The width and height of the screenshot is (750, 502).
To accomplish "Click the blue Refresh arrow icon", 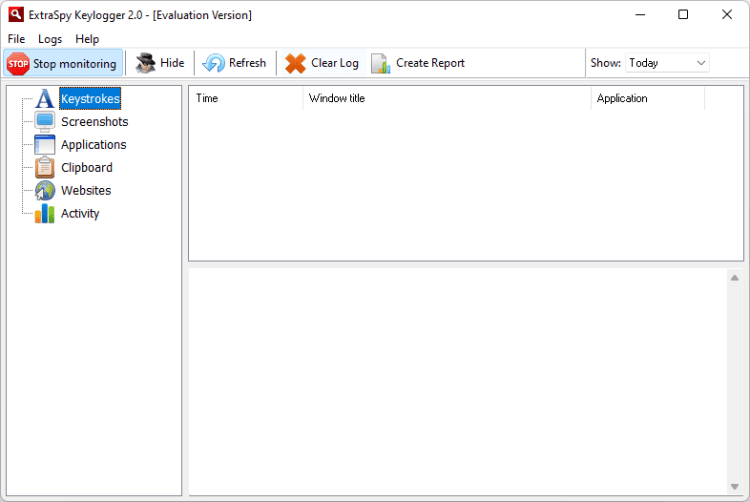I will 213,63.
